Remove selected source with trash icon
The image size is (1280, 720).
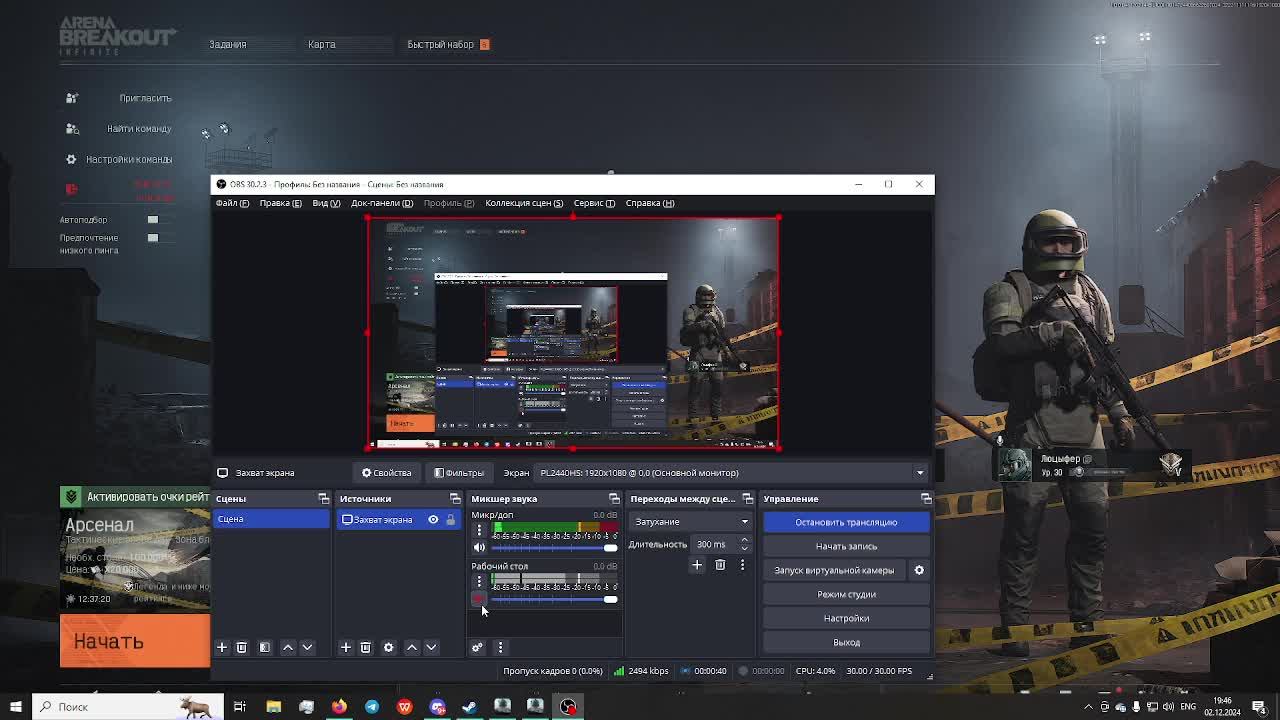click(365, 647)
